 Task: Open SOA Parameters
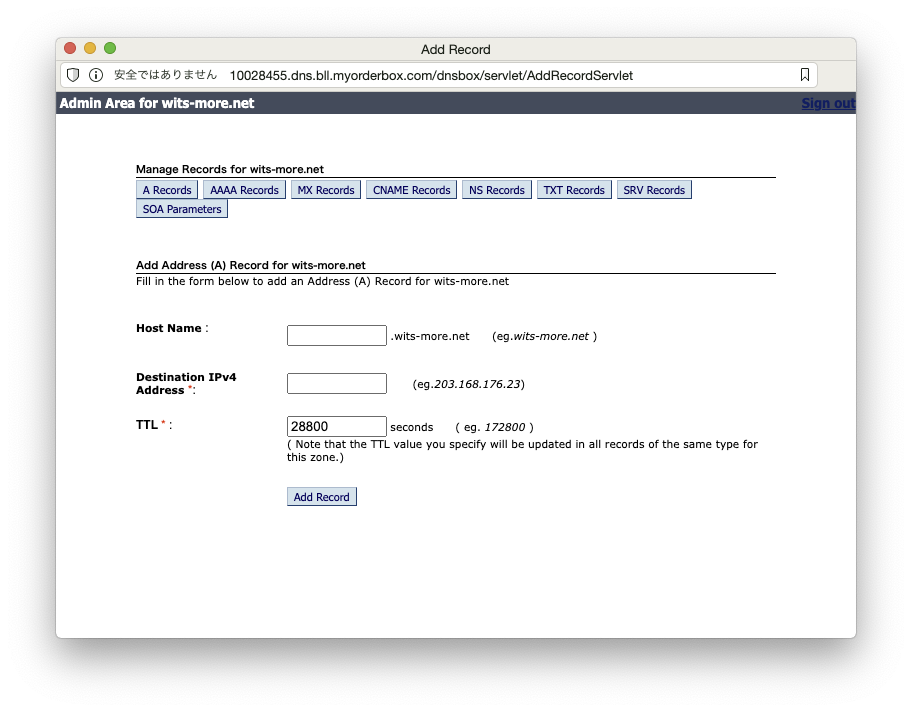(182, 209)
